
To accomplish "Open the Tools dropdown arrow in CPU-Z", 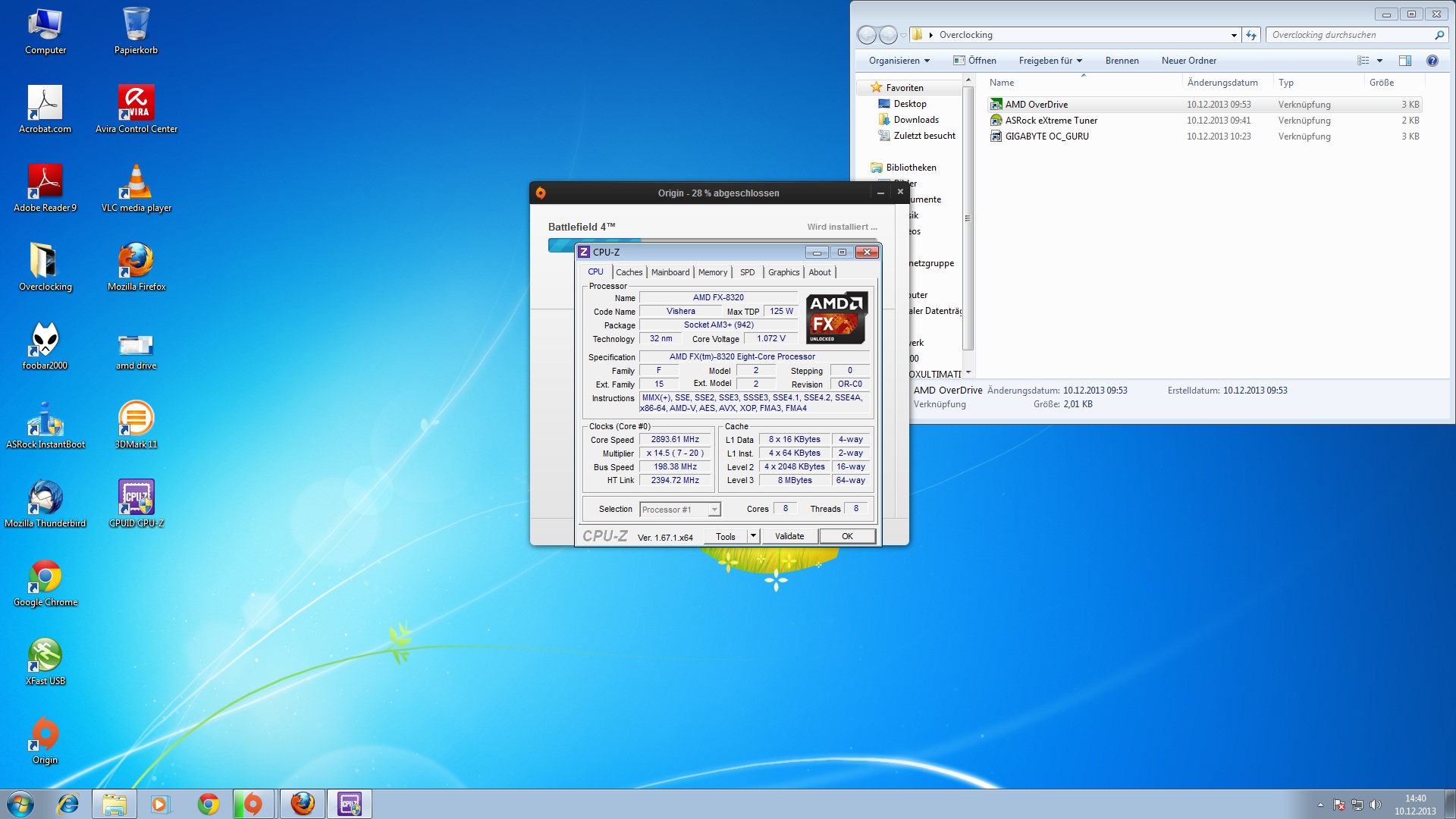I will click(753, 536).
